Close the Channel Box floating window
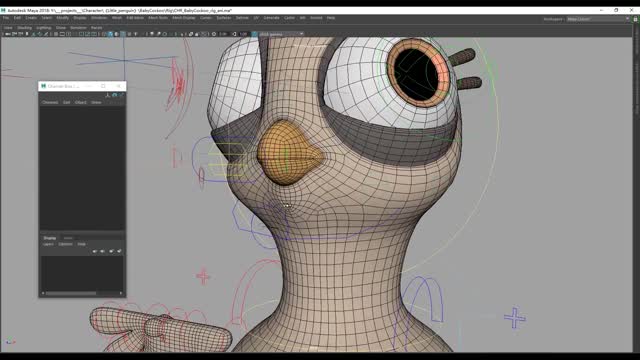This screenshot has width=640, height=360. 118,86
